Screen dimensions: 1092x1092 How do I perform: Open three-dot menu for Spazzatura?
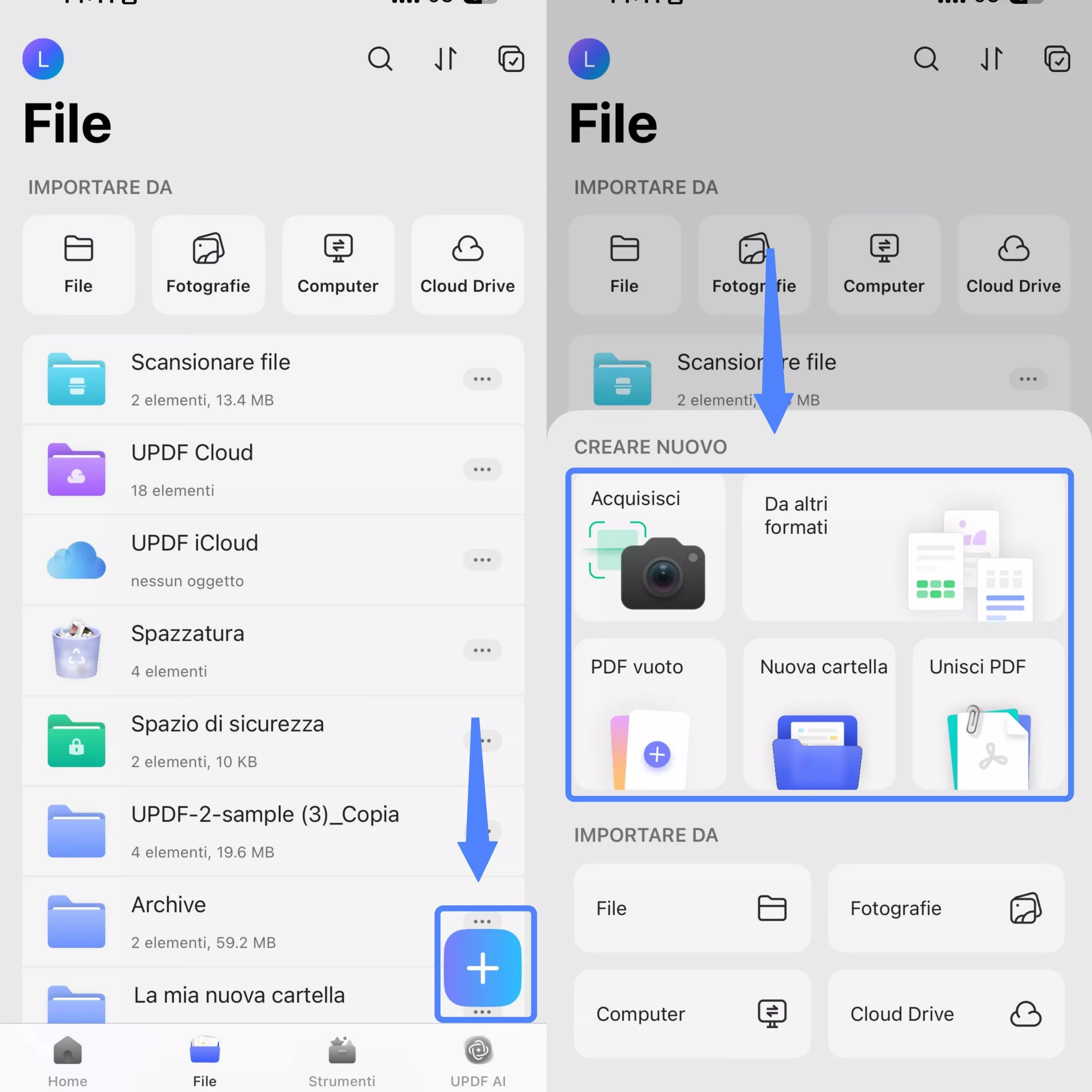point(482,650)
